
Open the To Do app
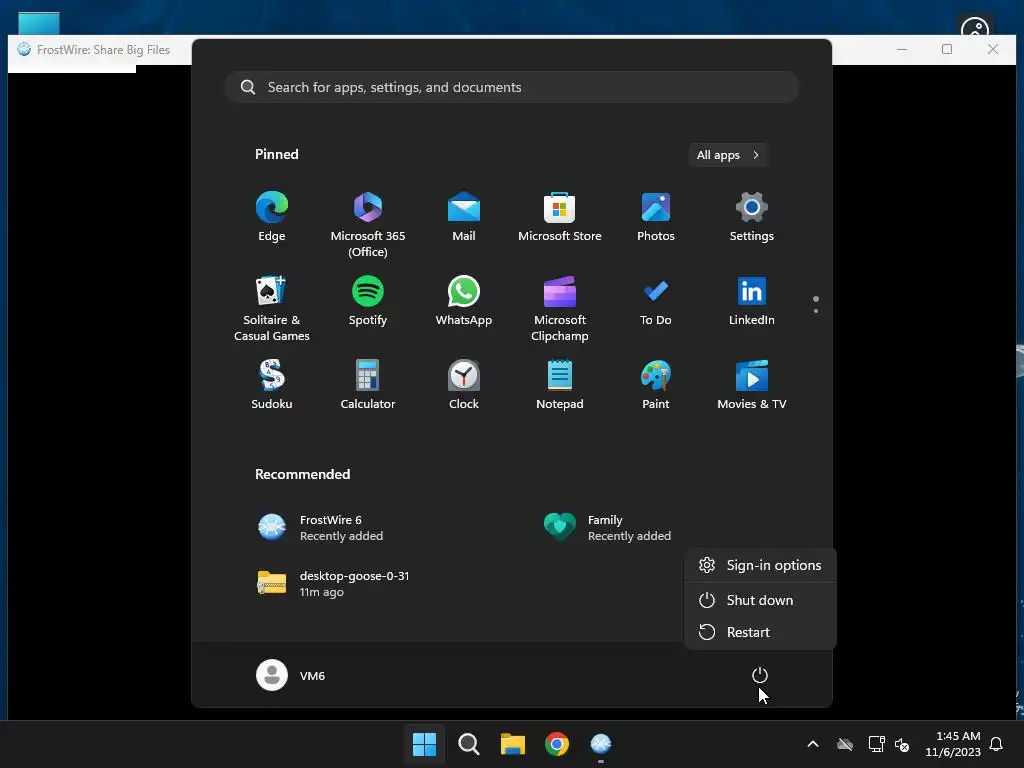pyautogui.click(x=656, y=301)
